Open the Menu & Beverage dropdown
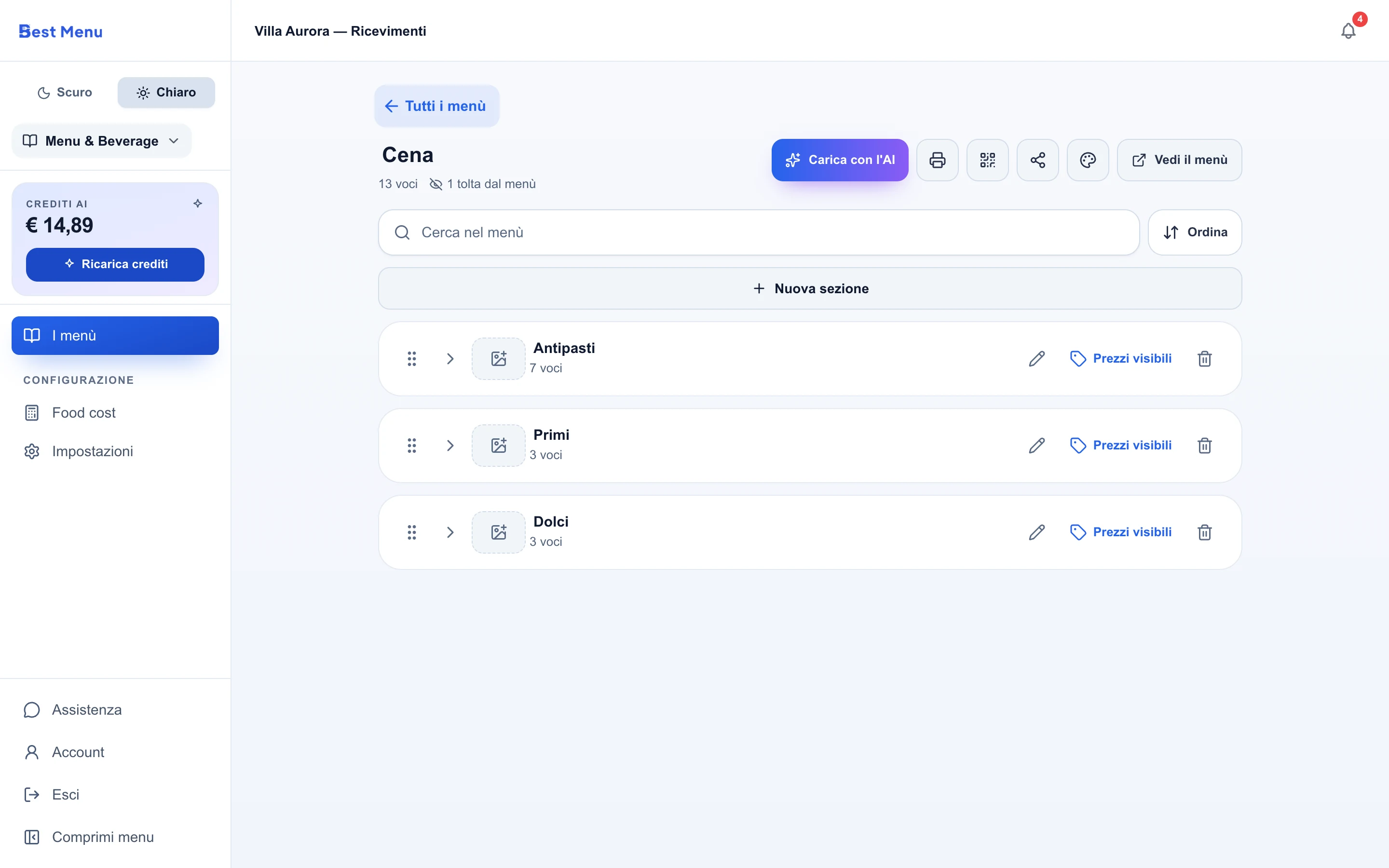The image size is (1389, 868). pos(102,141)
